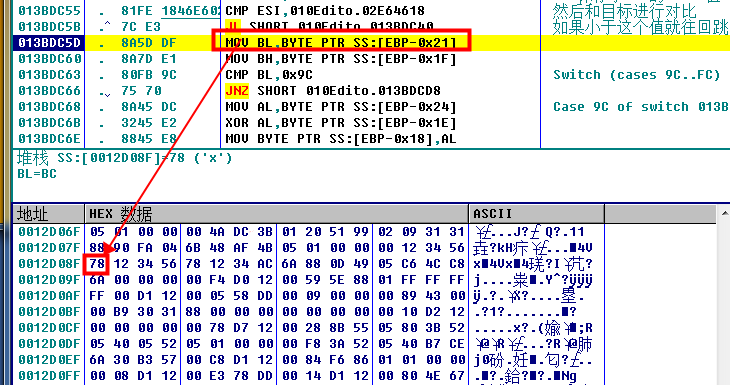
Task: Select highlighted address 013BDC5D
Action: 49,43
